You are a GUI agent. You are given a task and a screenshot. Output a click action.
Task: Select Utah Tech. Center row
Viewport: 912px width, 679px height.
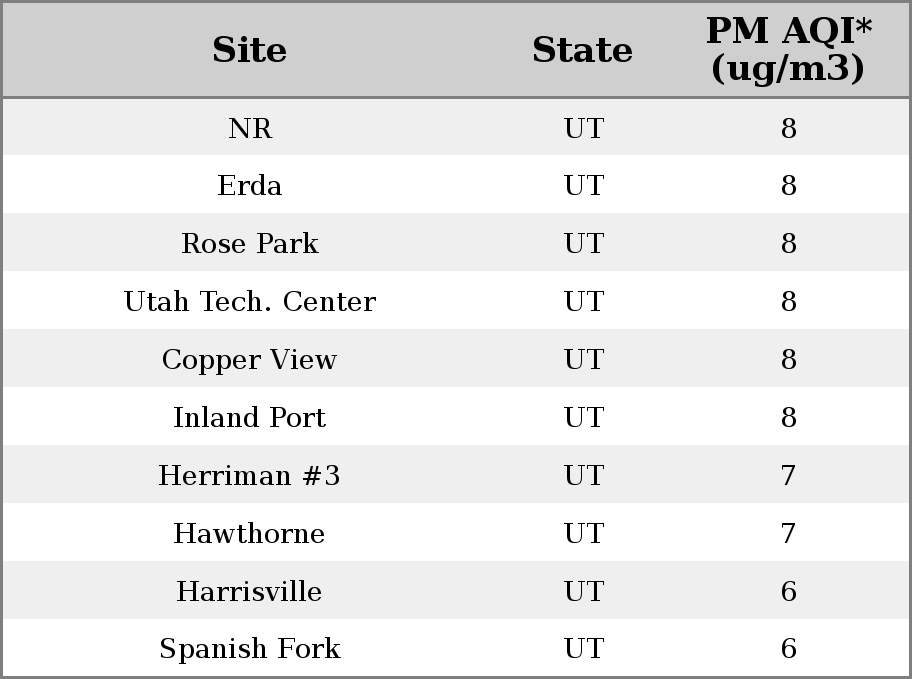tap(456, 300)
